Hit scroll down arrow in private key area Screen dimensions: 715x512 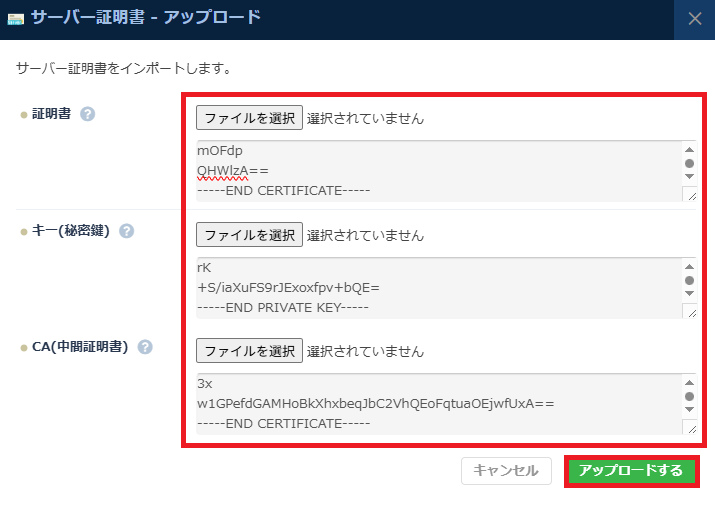(689, 294)
